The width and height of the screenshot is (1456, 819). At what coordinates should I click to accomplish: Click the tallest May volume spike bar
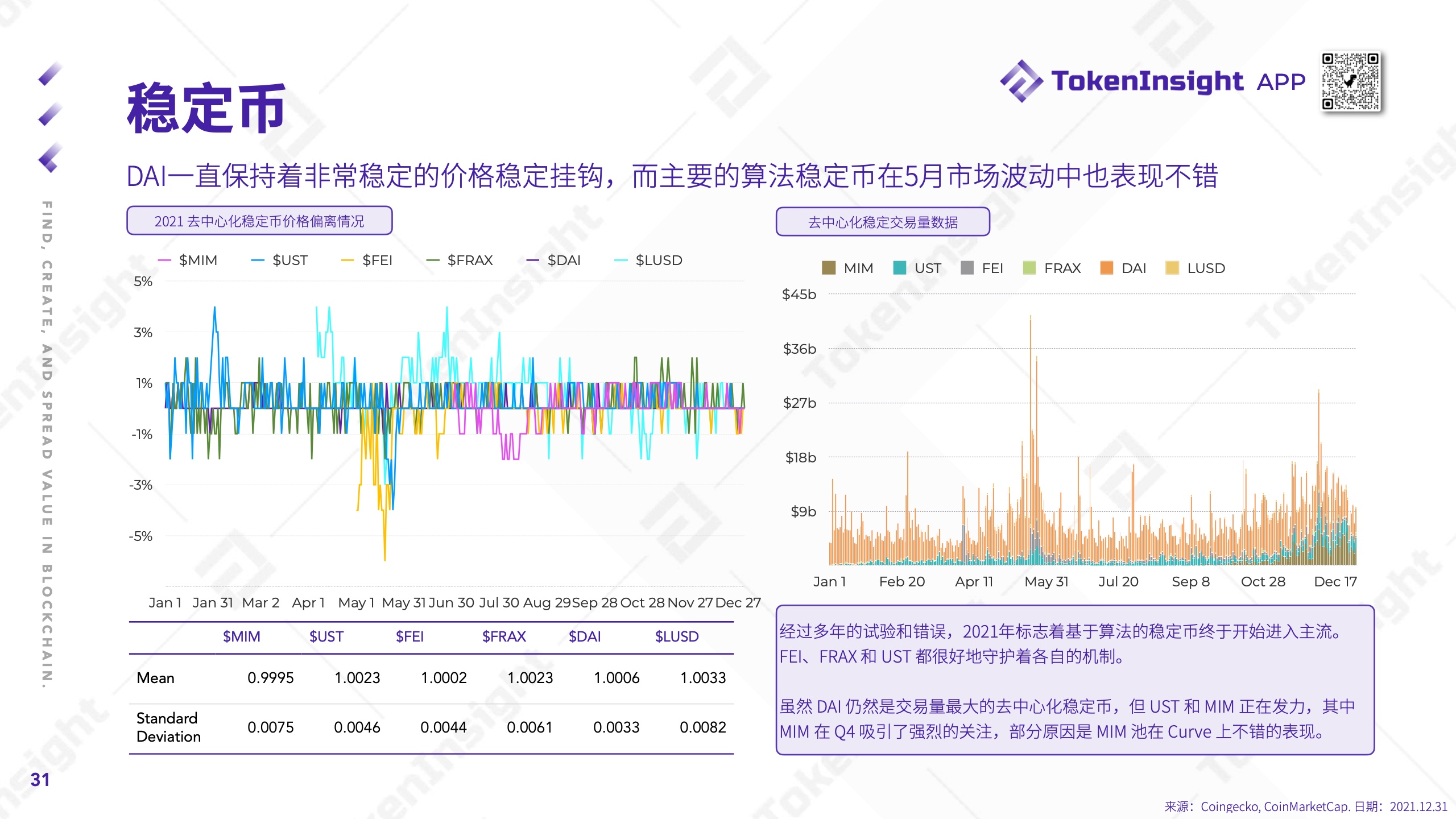point(1030,439)
